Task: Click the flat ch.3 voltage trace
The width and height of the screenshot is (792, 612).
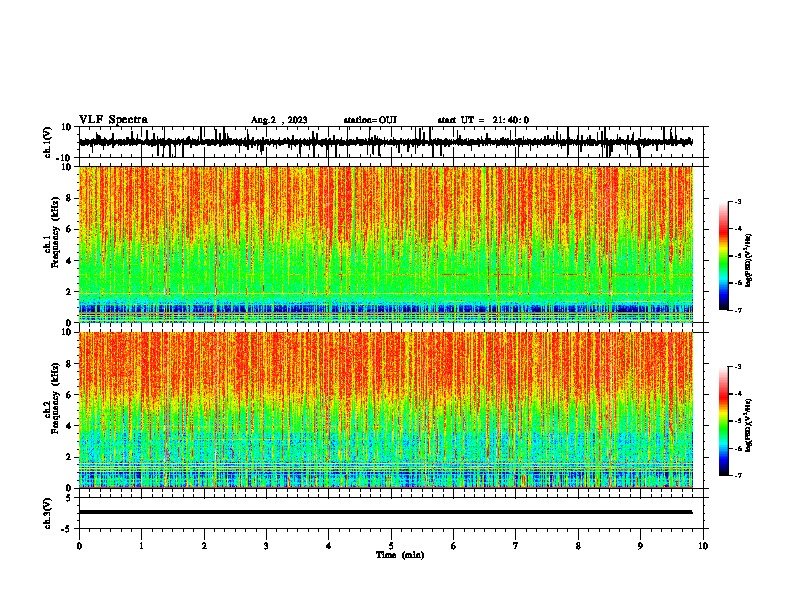Action: 385,512
